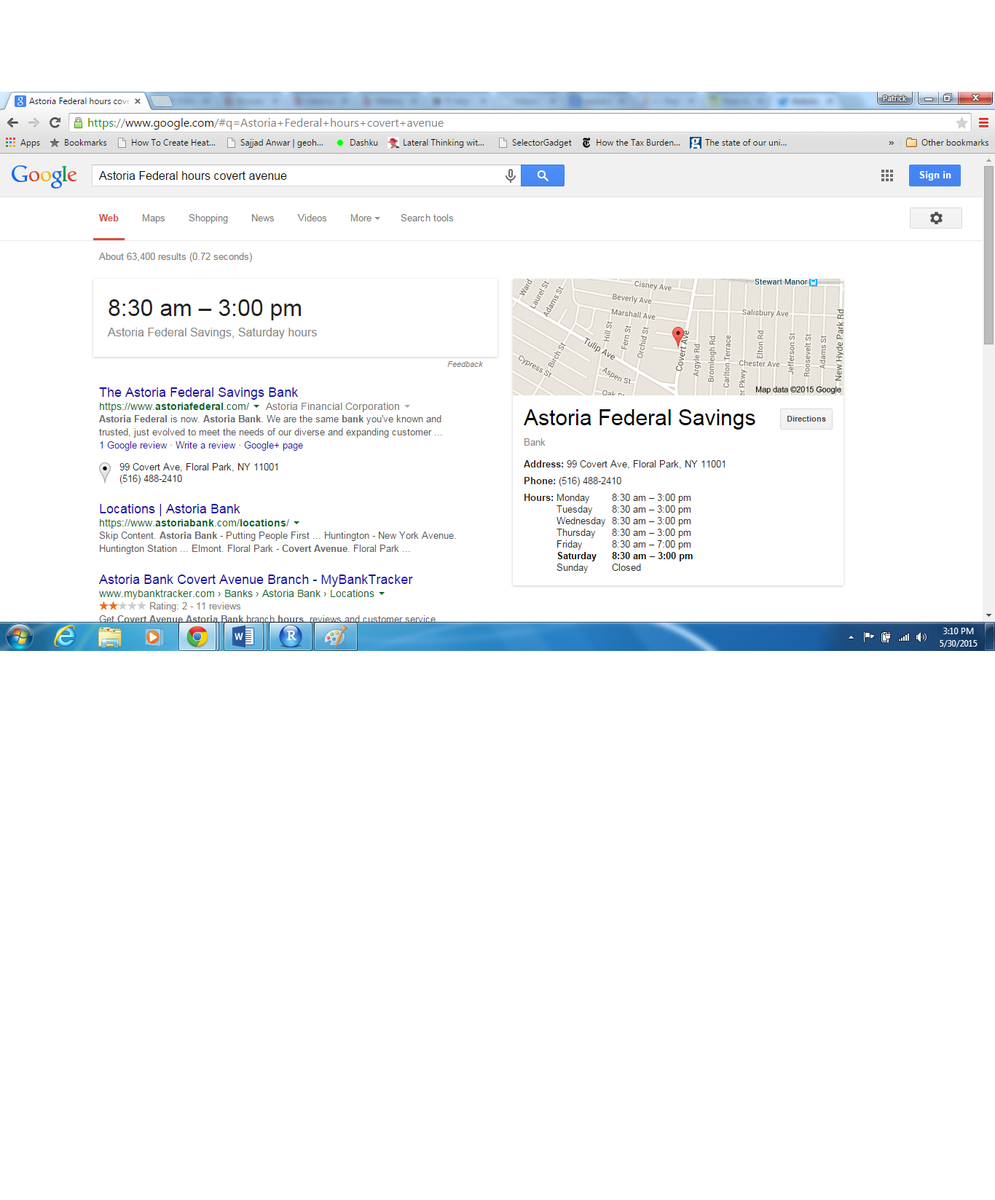
Task: Click the Write a review link
Action: tap(205, 446)
